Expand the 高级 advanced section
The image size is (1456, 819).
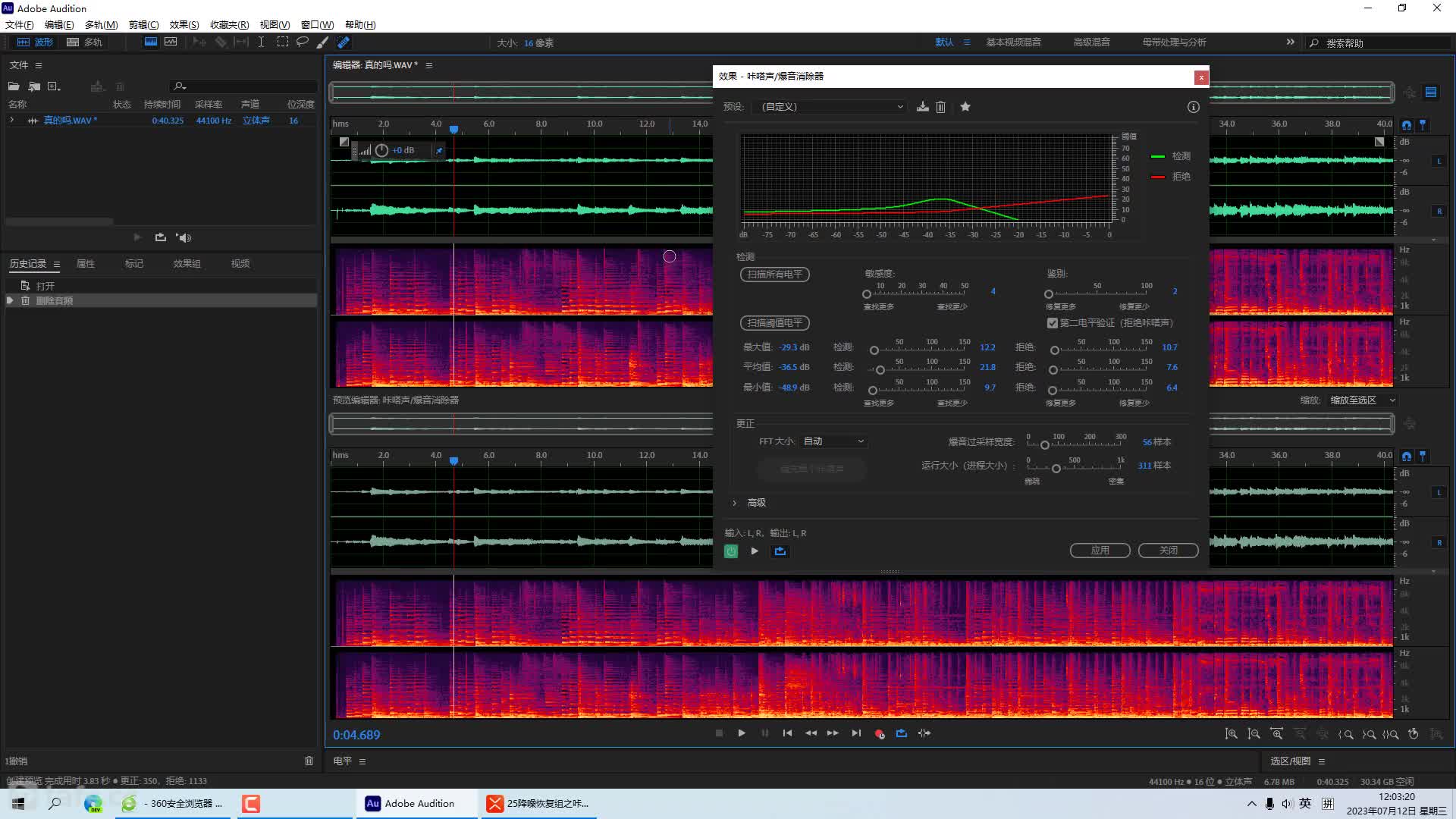[x=734, y=503]
